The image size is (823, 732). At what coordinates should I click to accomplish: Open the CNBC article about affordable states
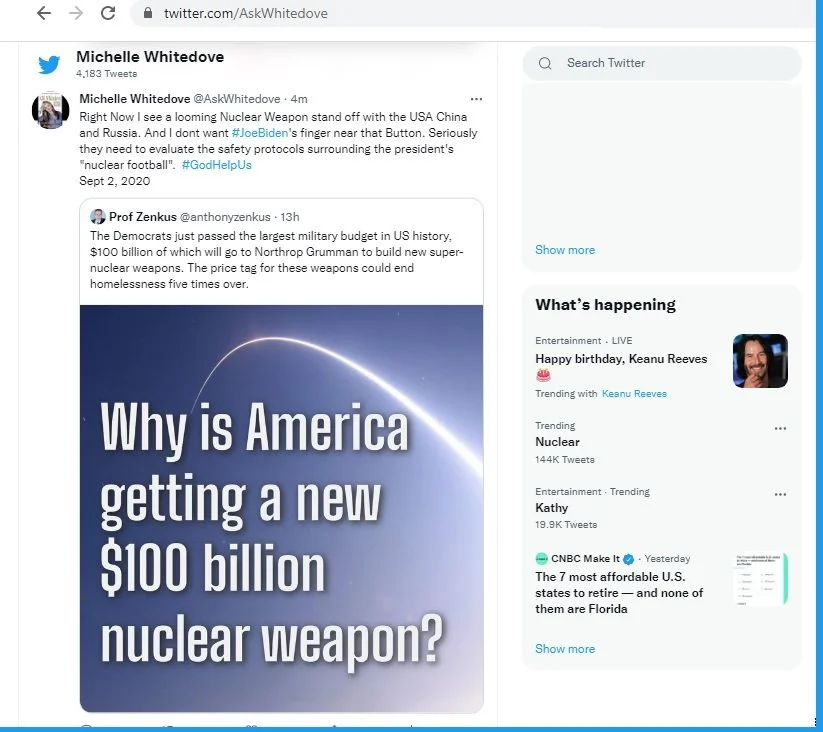tap(619, 593)
